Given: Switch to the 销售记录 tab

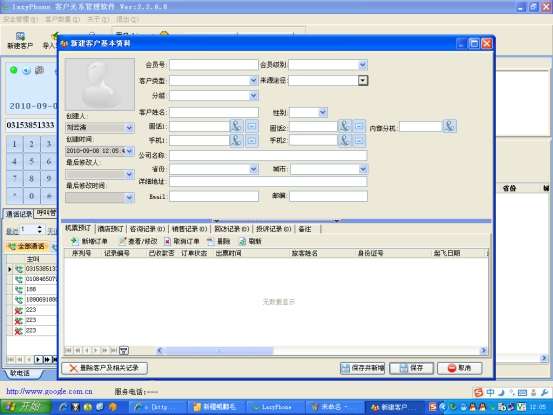Looking at the screenshot, I should (x=189, y=229).
